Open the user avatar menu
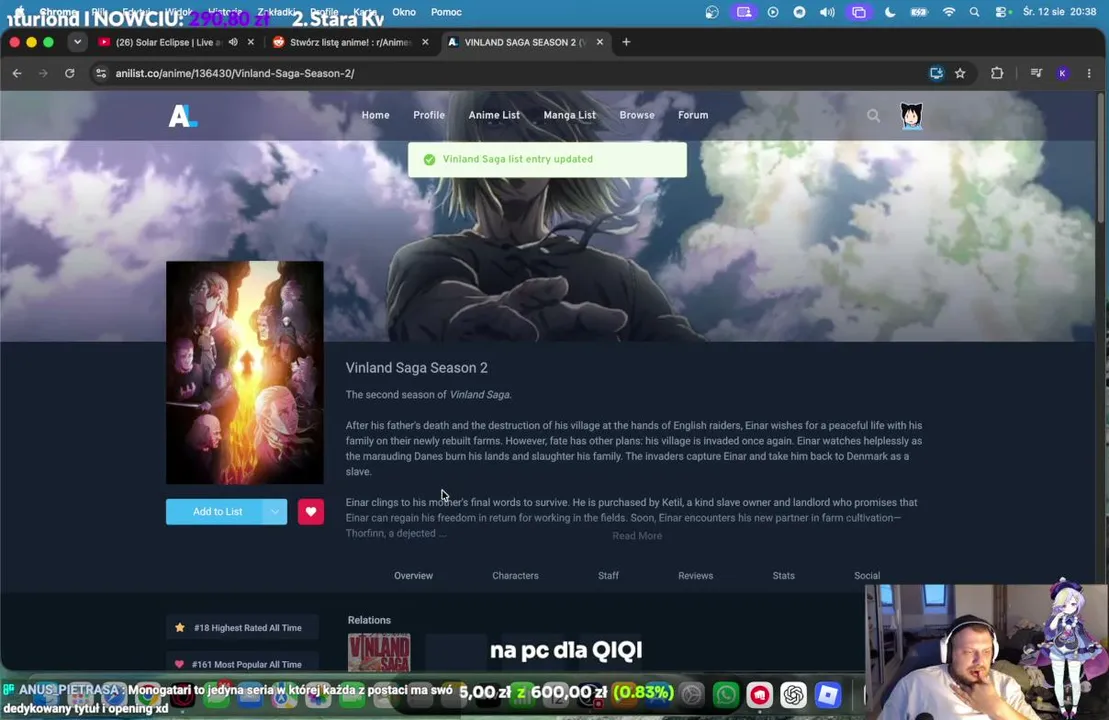The height and width of the screenshot is (720, 1109). 911,115
